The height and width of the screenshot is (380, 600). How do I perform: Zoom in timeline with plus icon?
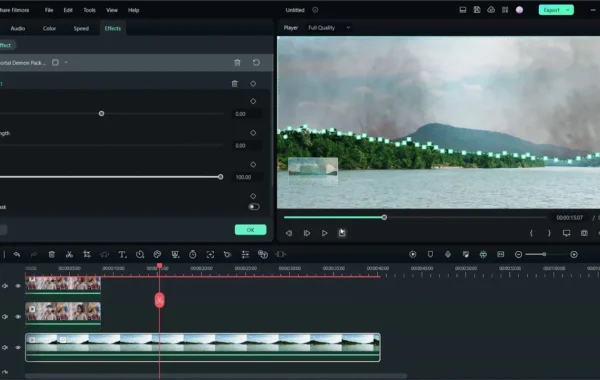574,254
